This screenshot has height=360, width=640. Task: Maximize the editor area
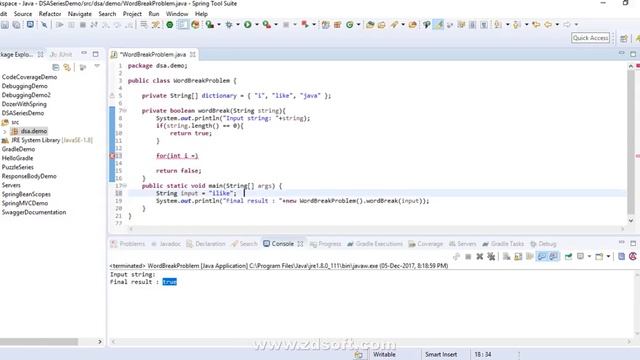[633, 54]
